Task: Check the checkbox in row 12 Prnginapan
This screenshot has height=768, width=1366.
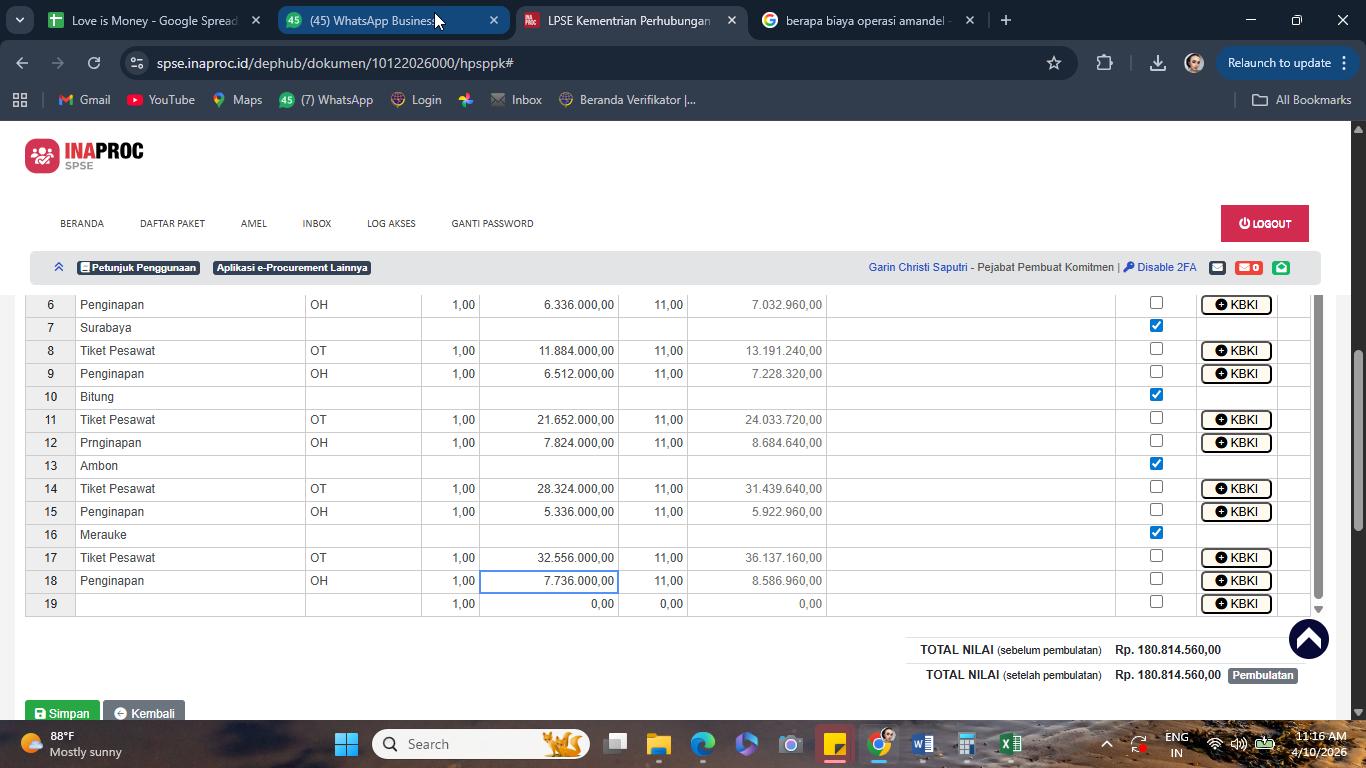Action: pyautogui.click(x=1156, y=441)
